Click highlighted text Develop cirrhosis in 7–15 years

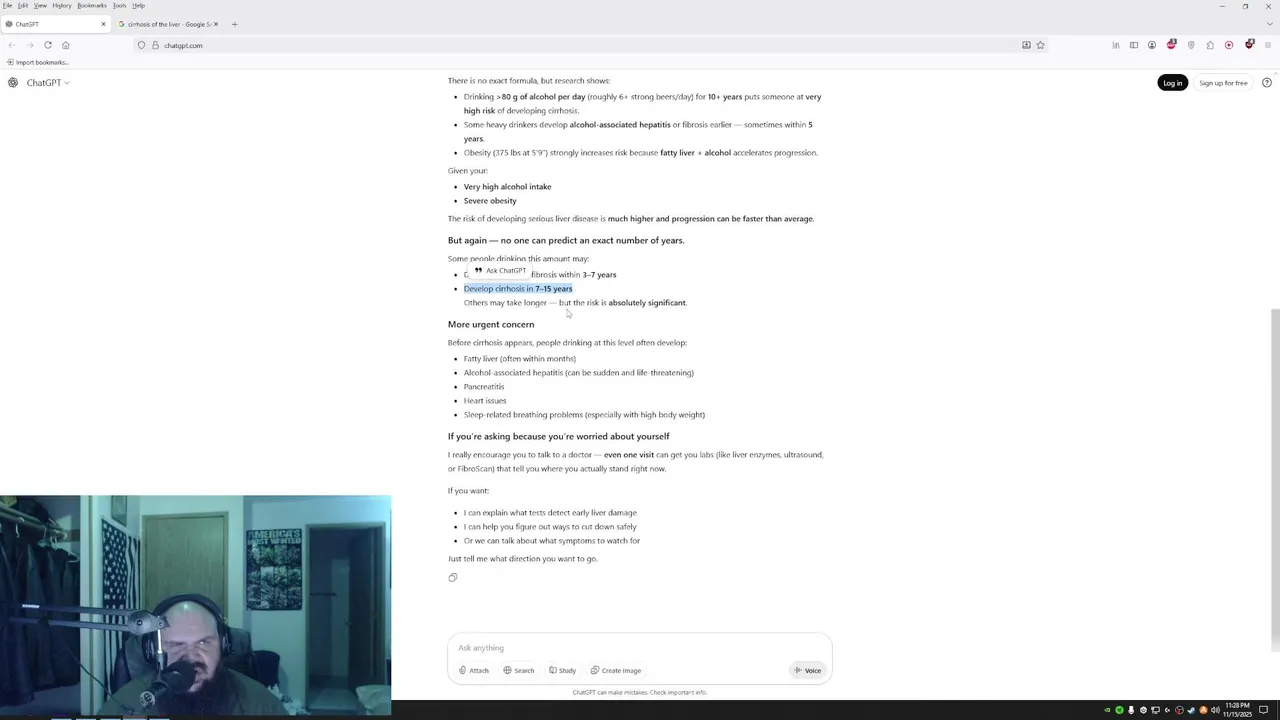(x=518, y=288)
